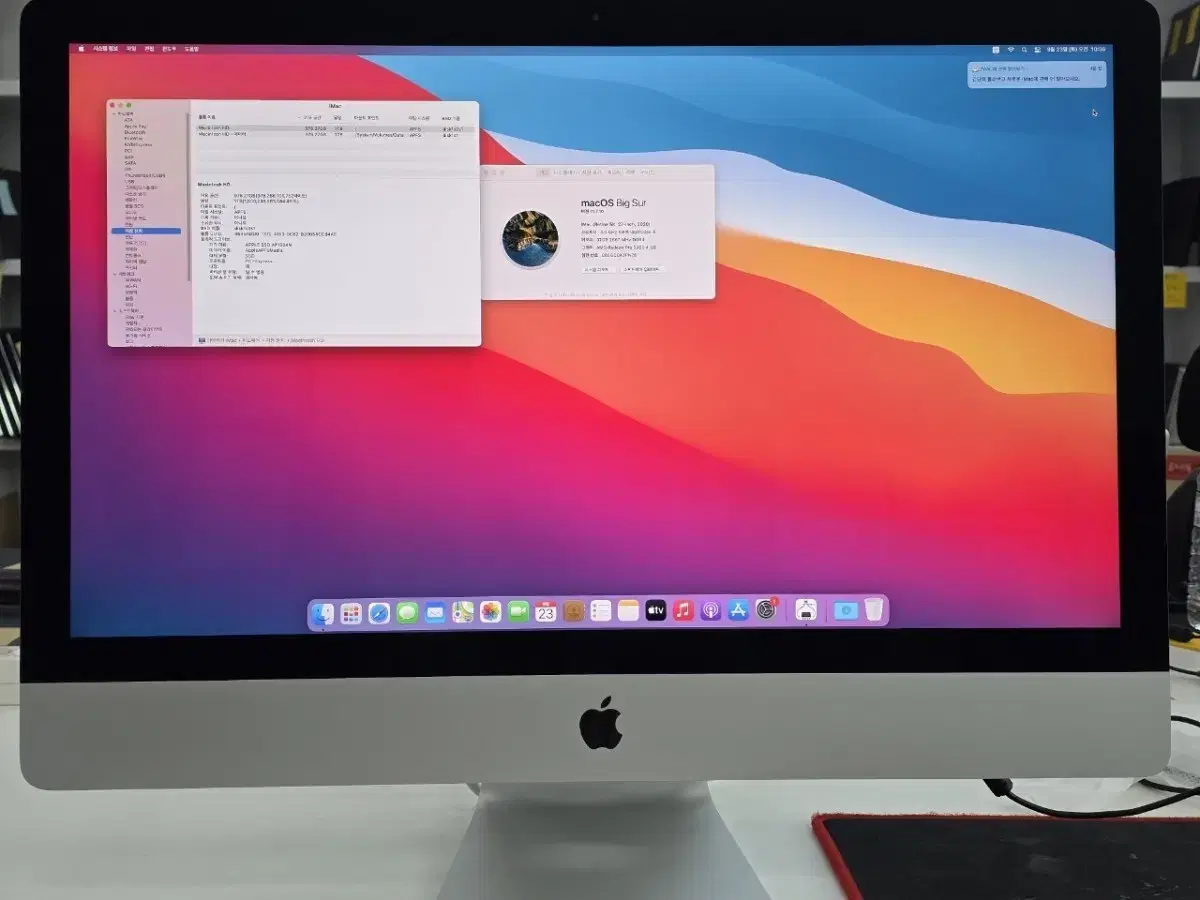Open the Music app in the Dock
Image resolution: width=1200 pixels, height=900 pixels.
[x=683, y=611]
